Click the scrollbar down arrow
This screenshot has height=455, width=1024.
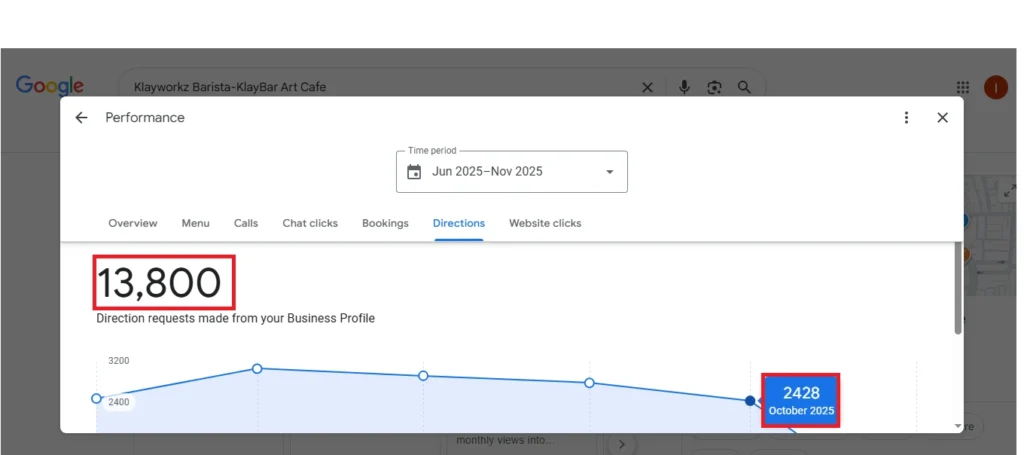pyautogui.click(x=958, y=426)
